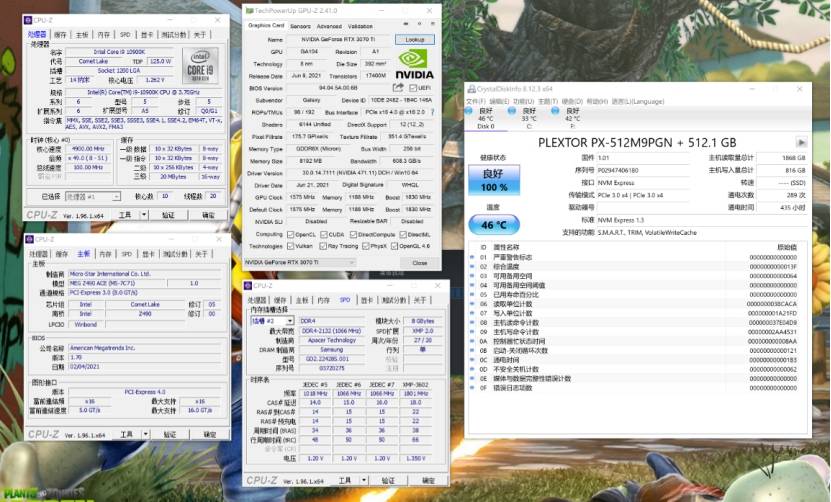
Task: Click the Intel Core i9 logo in CPU-Z
Action: coord(200,65)
